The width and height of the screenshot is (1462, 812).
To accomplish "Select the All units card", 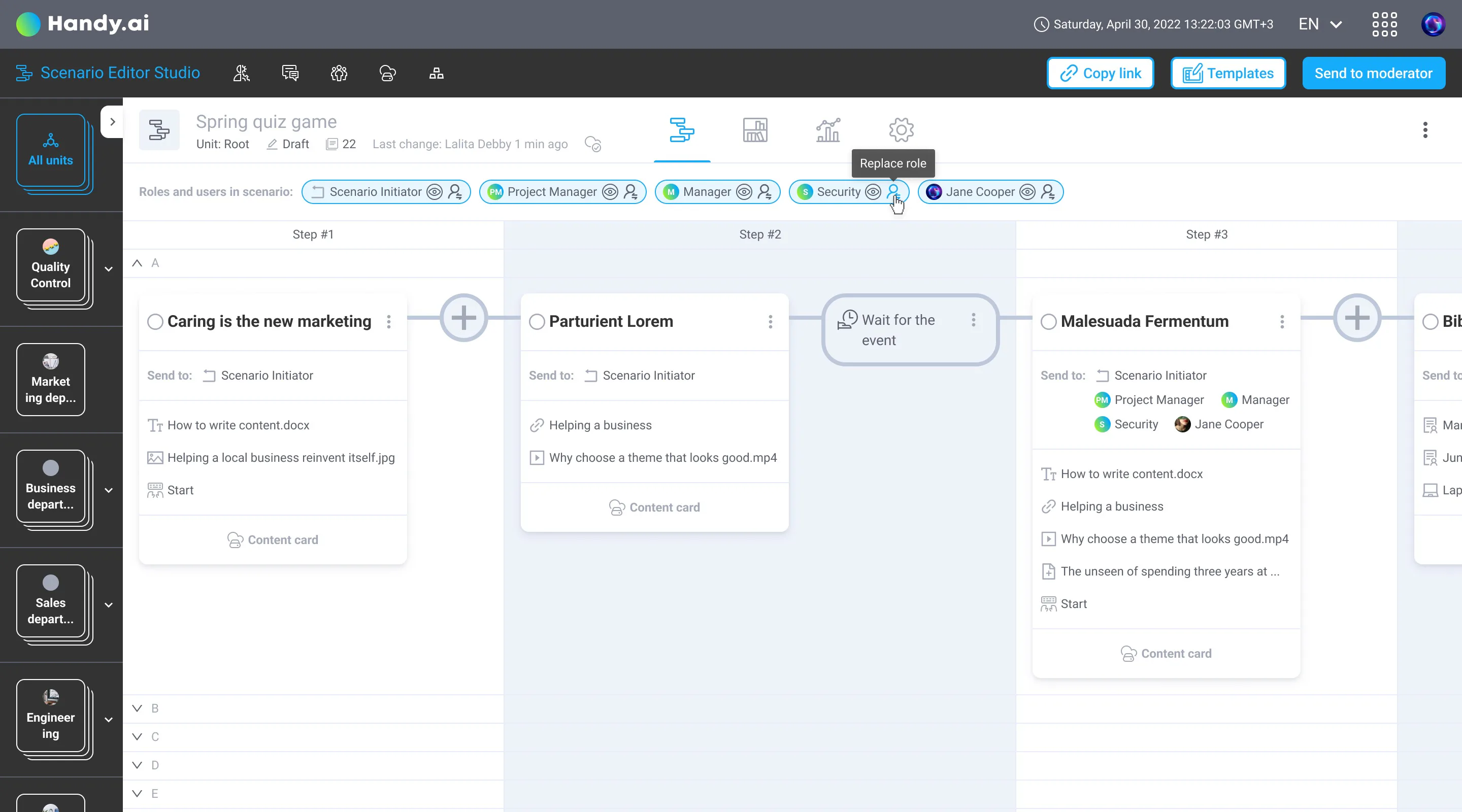I will (51, 150).
